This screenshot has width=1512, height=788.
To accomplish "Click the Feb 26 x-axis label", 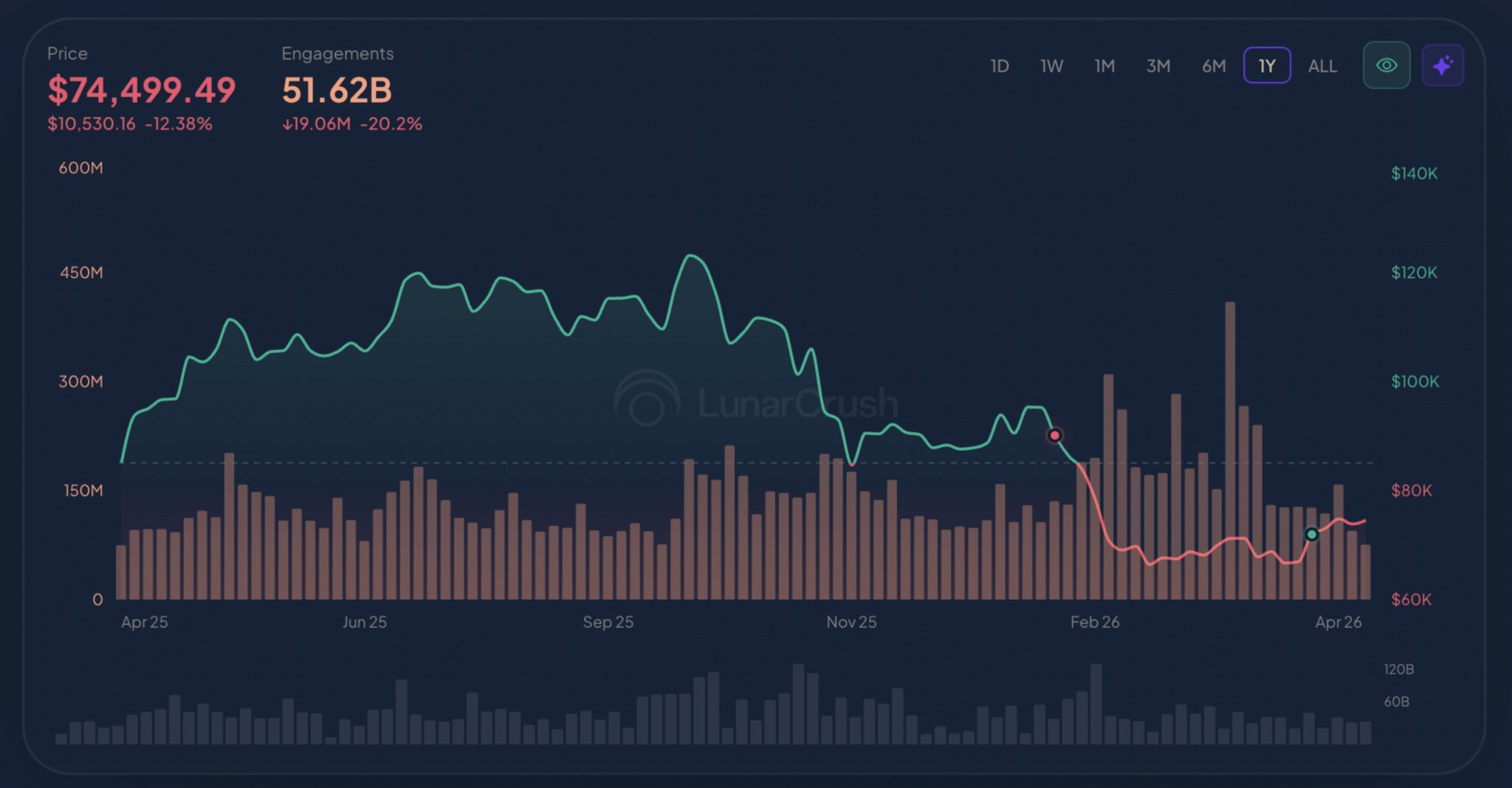I will 1095,622.
